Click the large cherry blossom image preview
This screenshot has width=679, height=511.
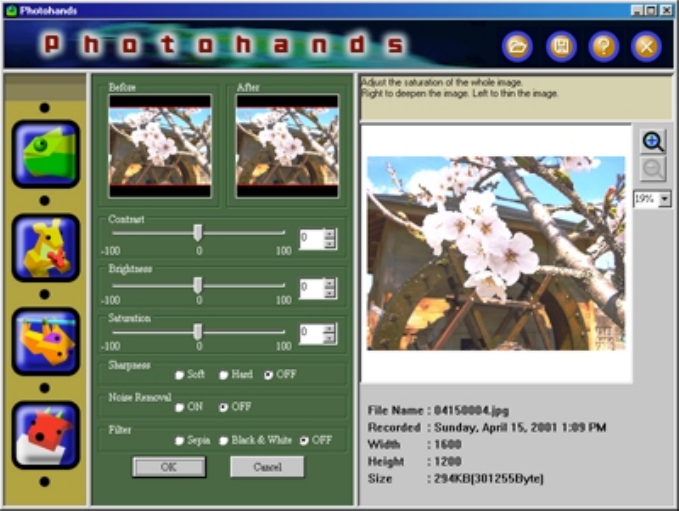pos(496,253)
